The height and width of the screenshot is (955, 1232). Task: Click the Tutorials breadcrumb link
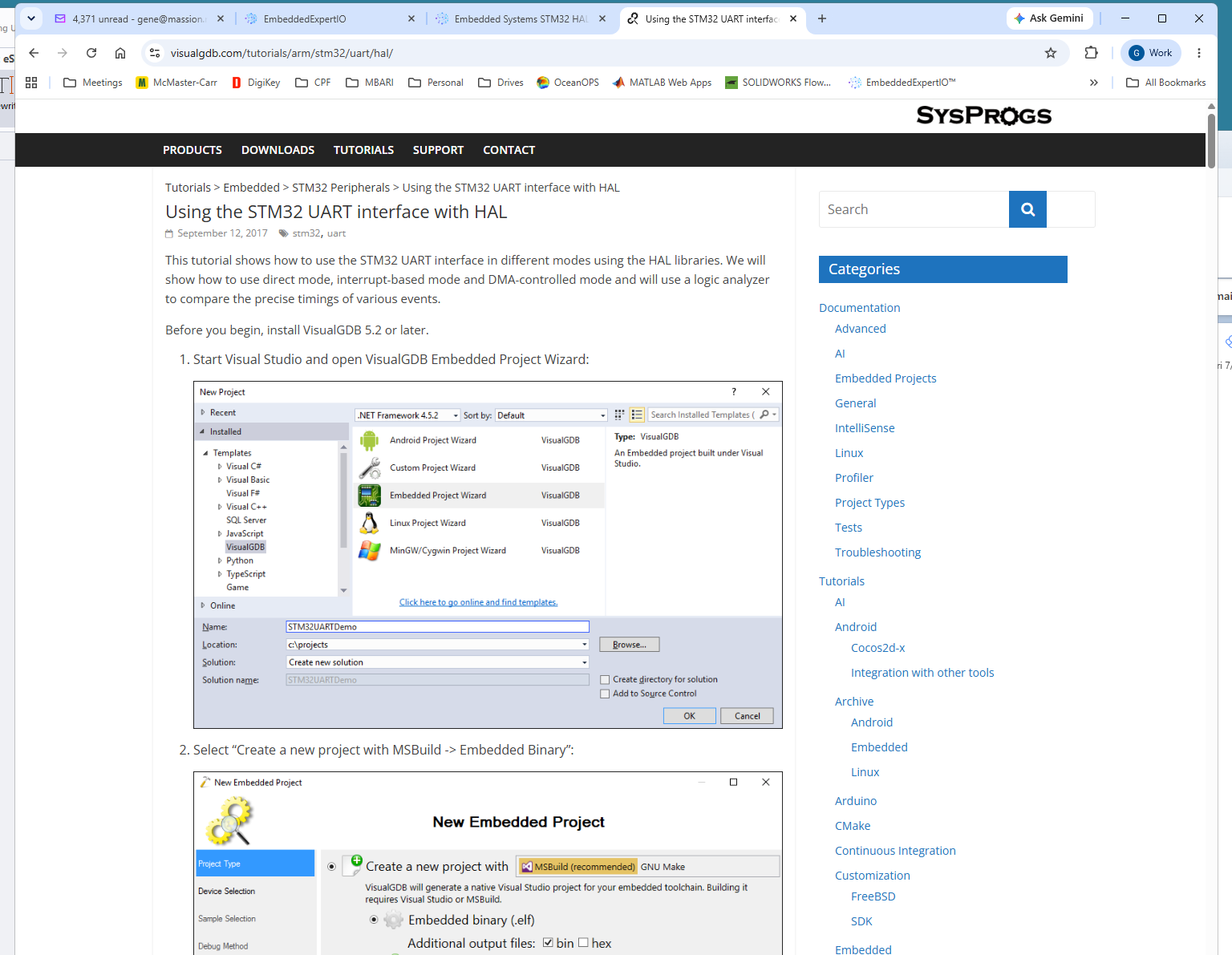[x=188, y=188]
